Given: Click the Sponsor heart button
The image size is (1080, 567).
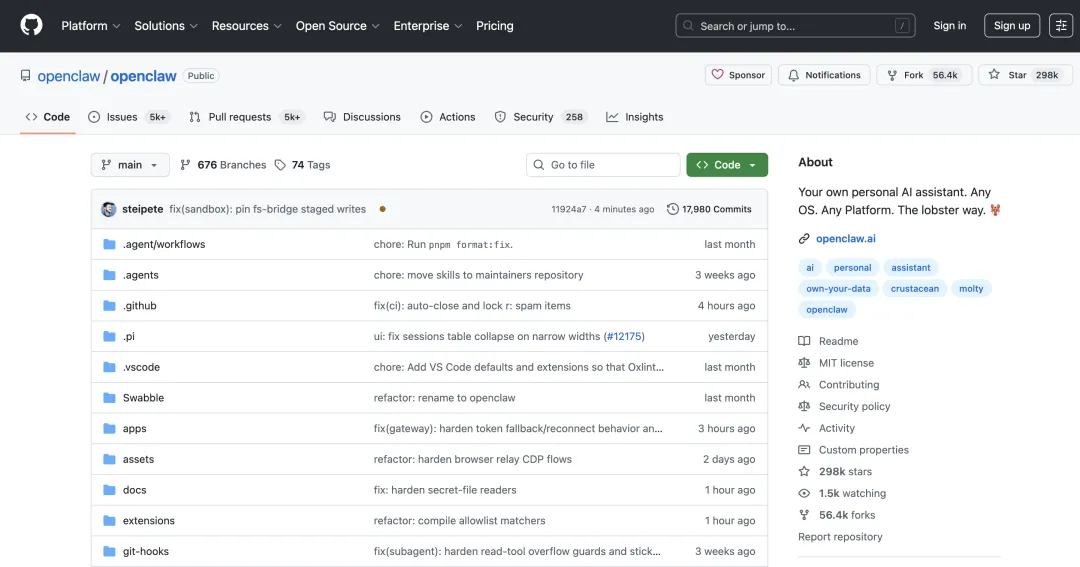Looking at the screenshot, I should click(x=738, y=75).
